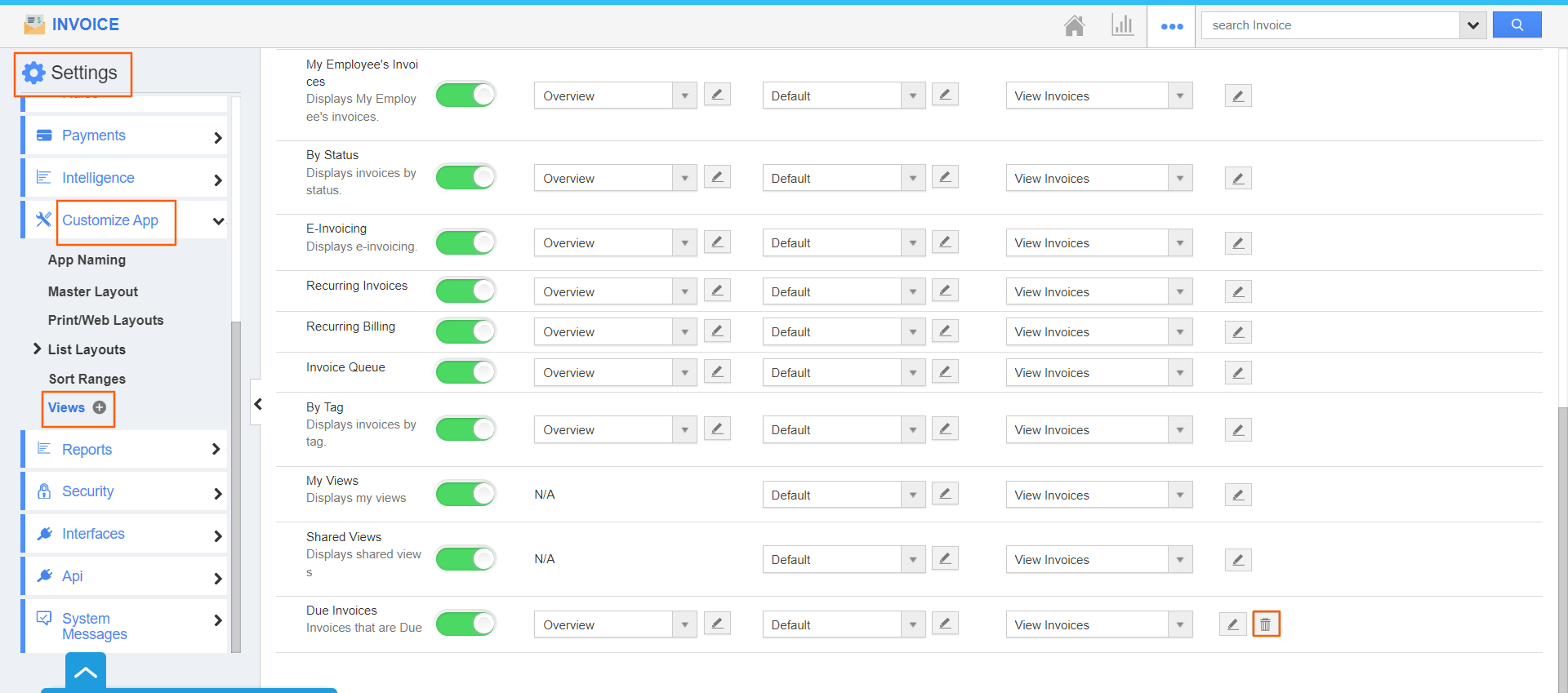The image size is (1568, 693).
Task: Open the bar chart reports icon
Action: 1122,26
